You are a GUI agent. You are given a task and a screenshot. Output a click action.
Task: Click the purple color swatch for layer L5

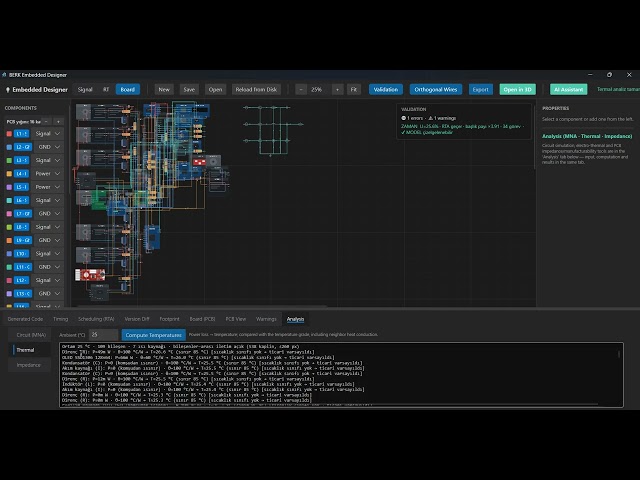(9, 187)
